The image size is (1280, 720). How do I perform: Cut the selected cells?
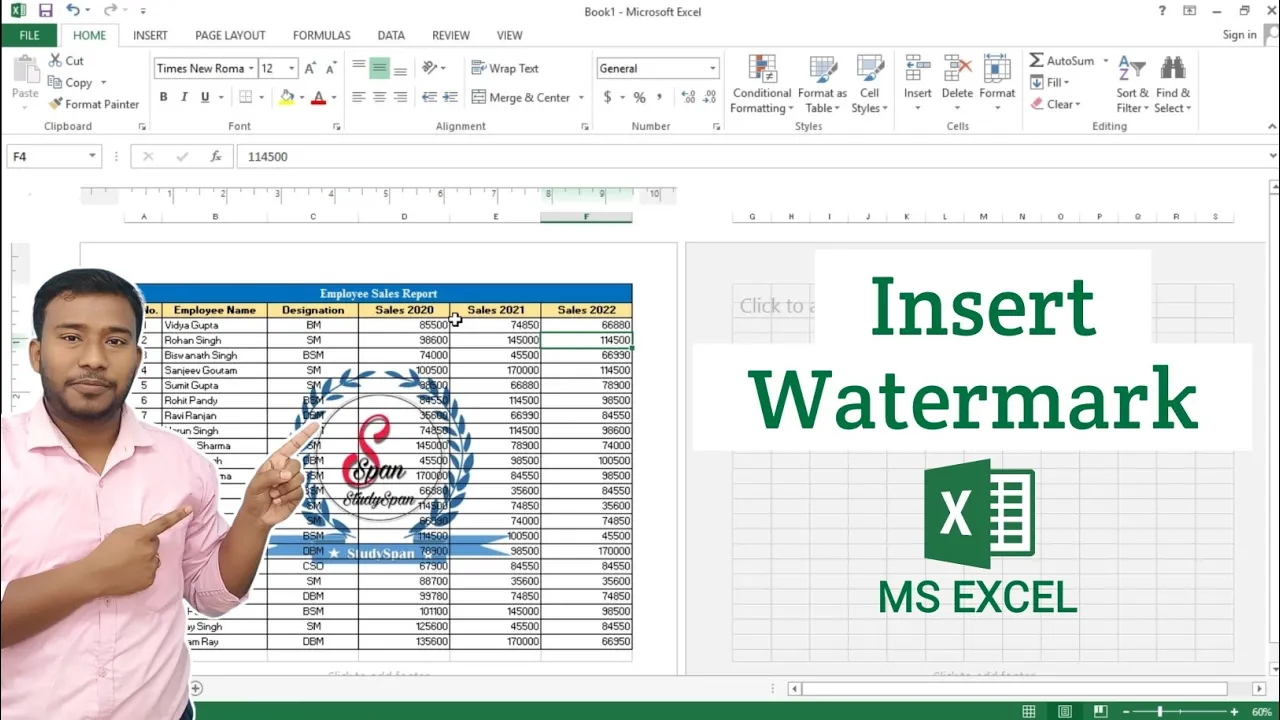click(66, 61)
